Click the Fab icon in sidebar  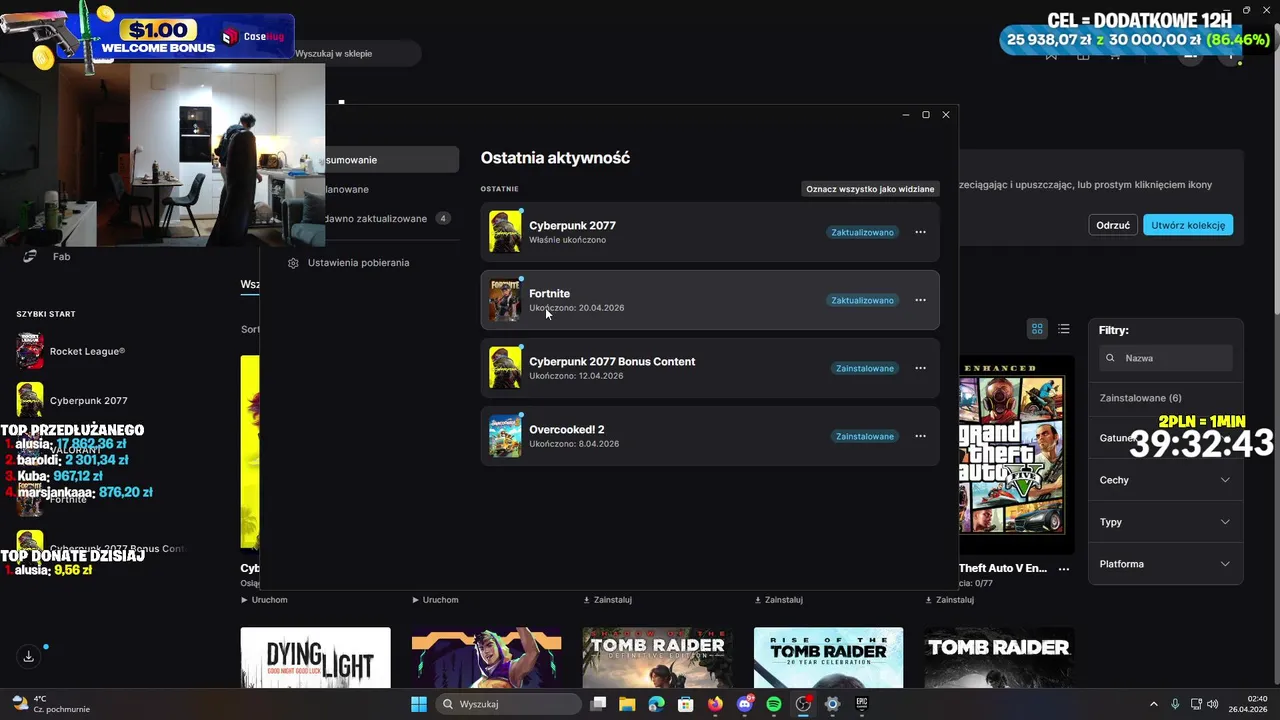pos(30,257)
